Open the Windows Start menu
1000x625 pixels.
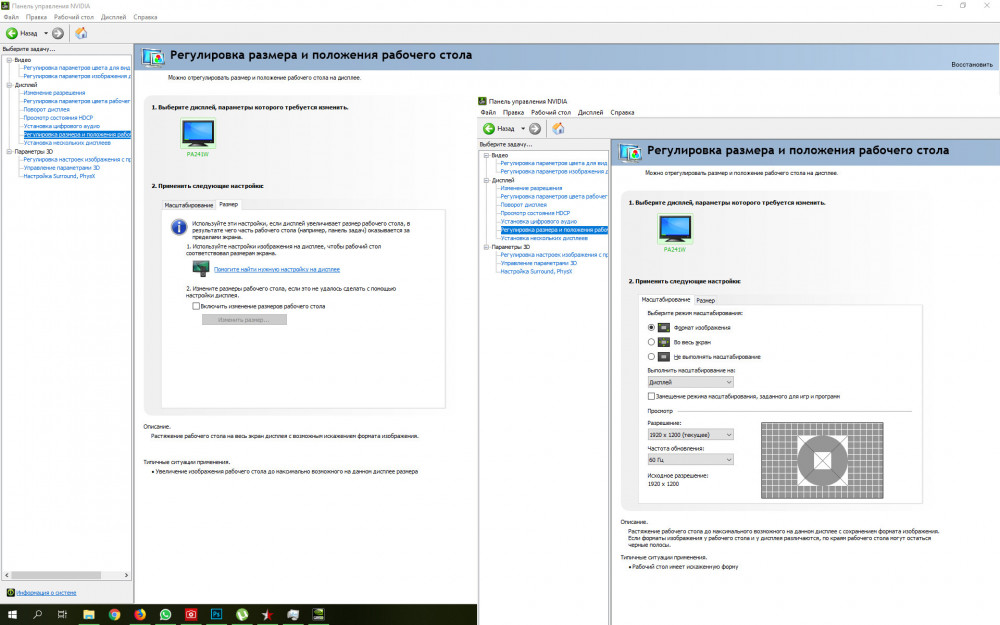tap(11, 615)
